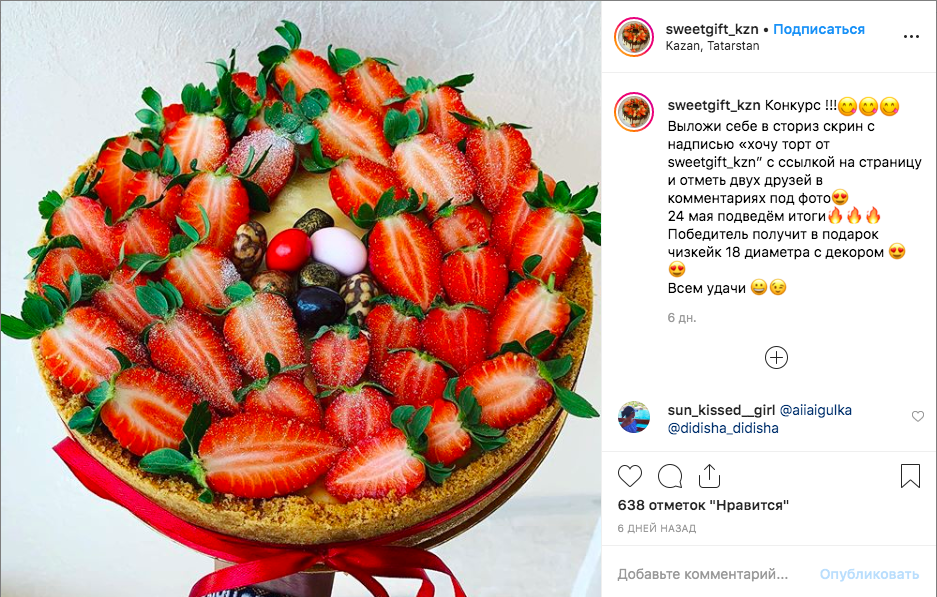937x597 pixels.
Task: Click the Опубликовать post button
Action: pos(869,574)
